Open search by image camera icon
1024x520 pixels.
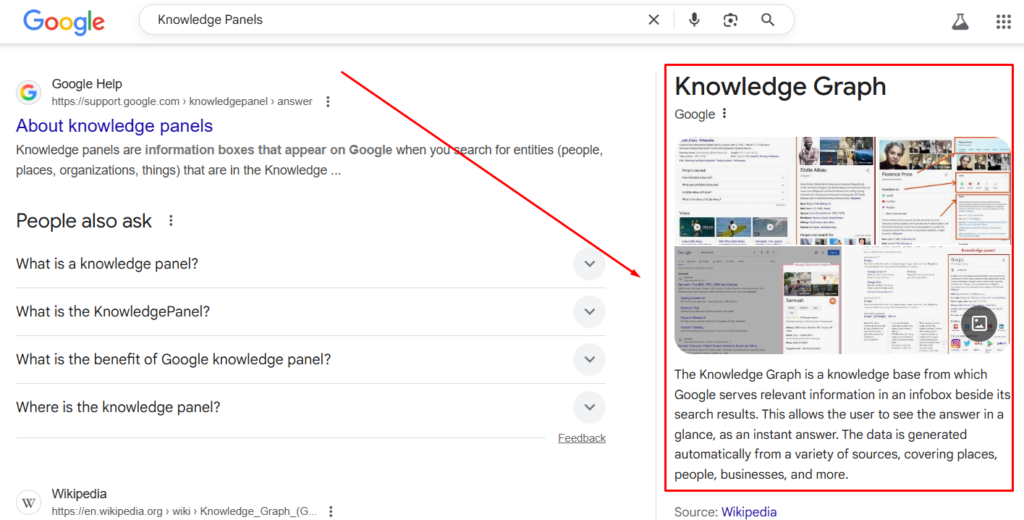pos(730,20)
